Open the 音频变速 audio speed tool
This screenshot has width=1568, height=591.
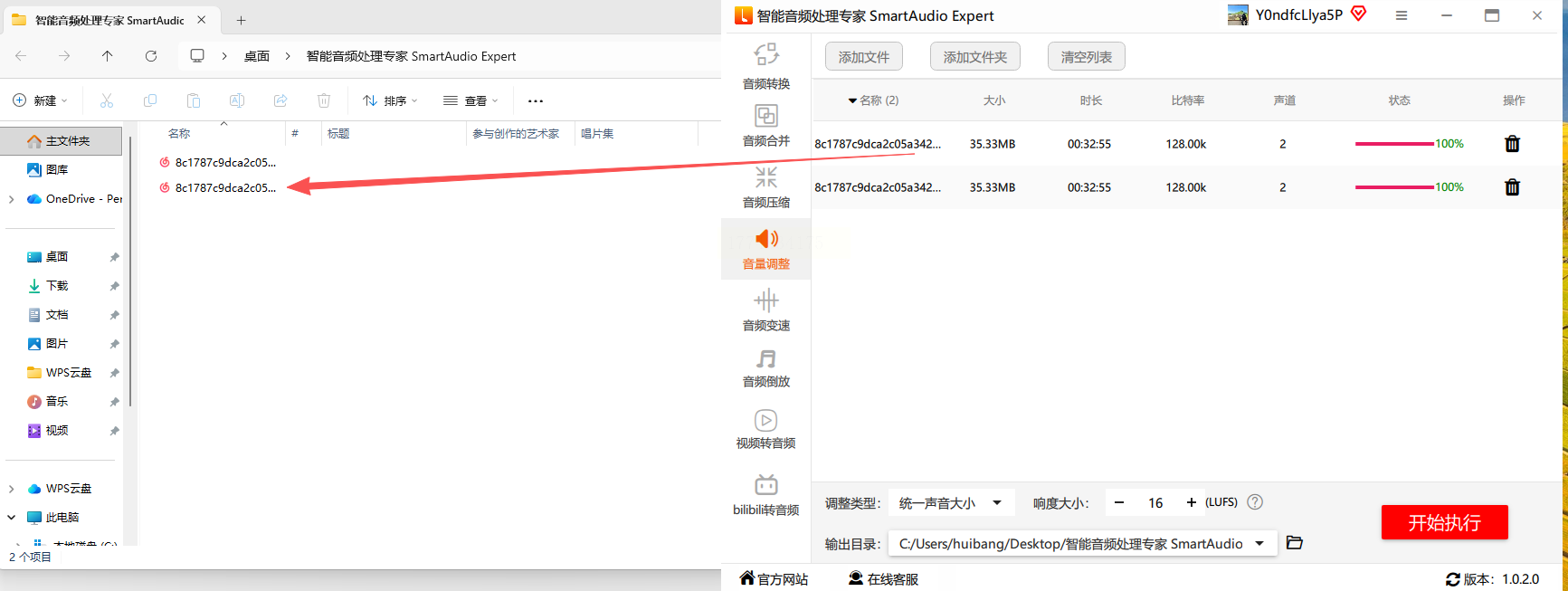click(x=766, y=310)
